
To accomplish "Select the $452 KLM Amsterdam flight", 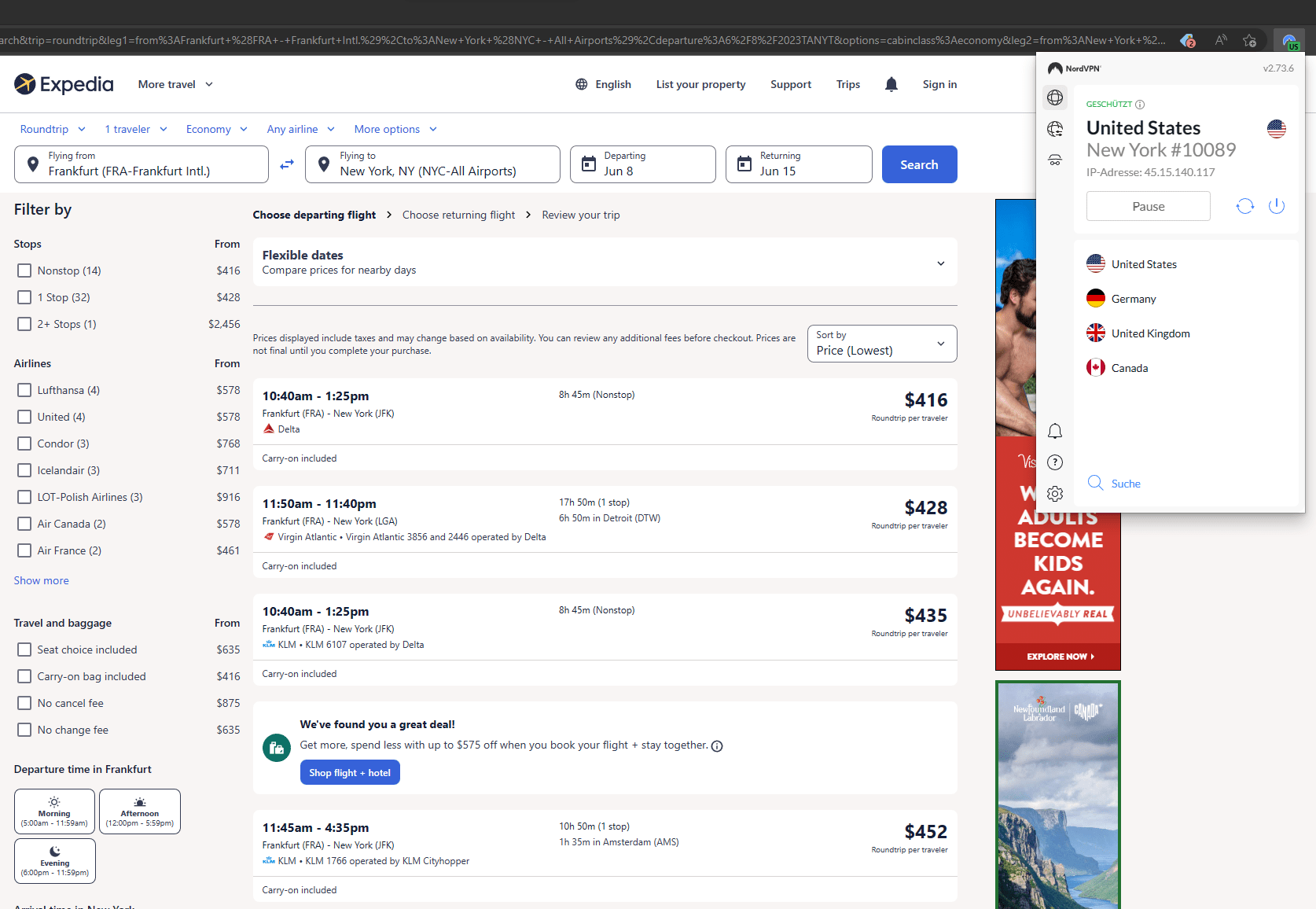I will tap(605, 856).
